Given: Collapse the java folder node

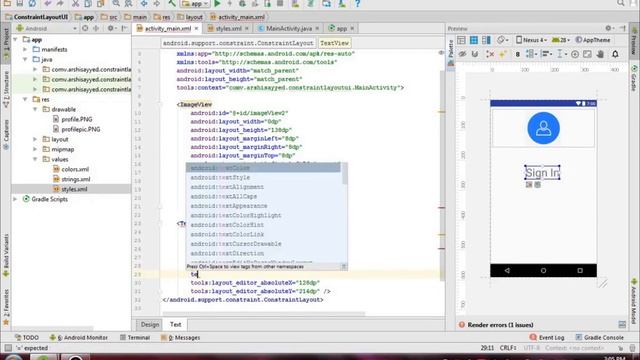Looking at the screenshot, I should (25, 60).
